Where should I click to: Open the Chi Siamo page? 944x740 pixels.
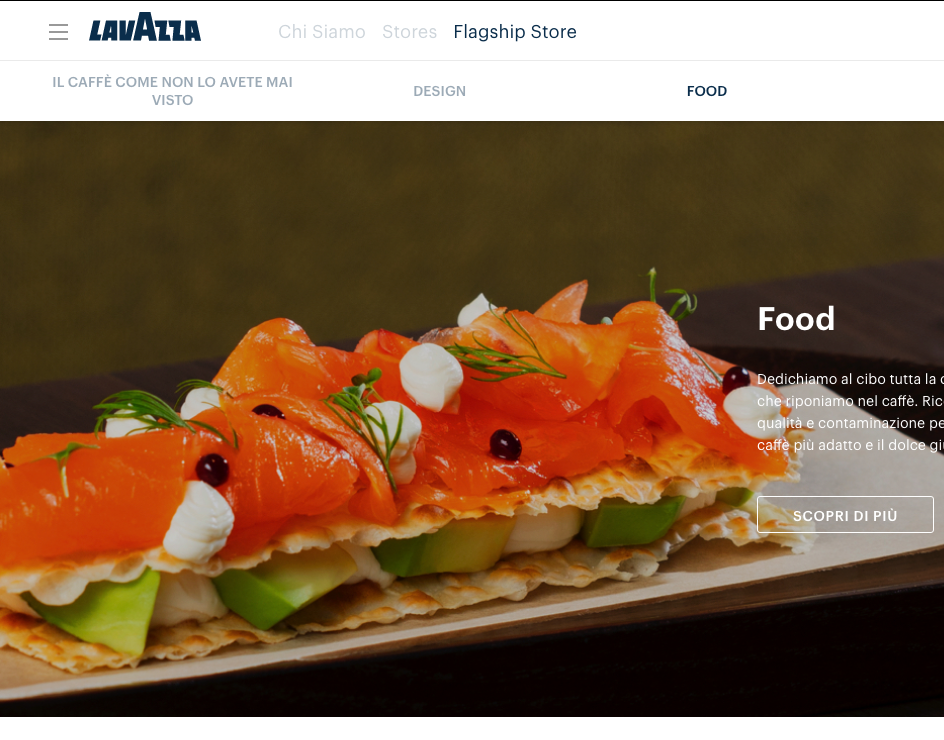[x=321, y=31]
